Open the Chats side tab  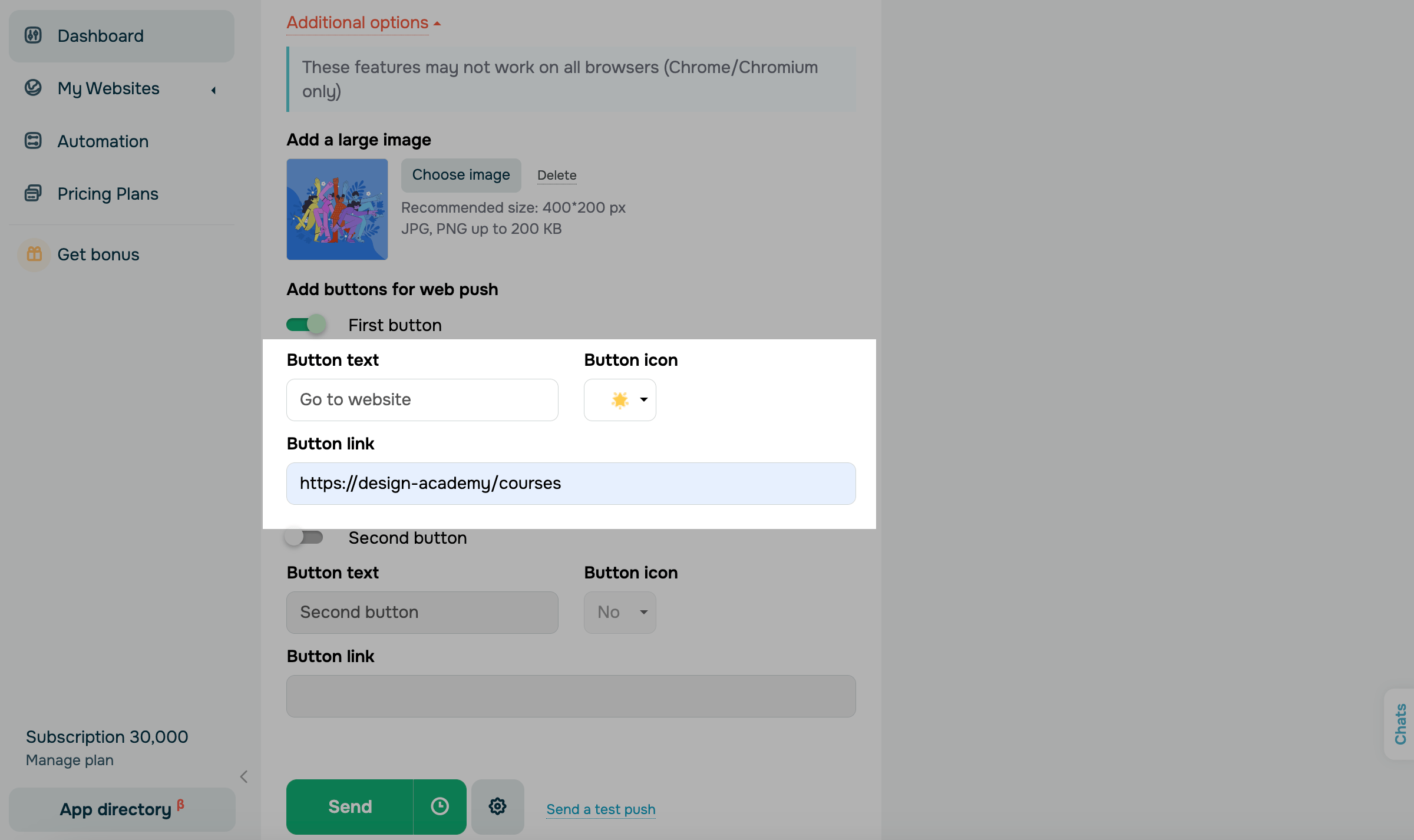tap(1400, 724)
